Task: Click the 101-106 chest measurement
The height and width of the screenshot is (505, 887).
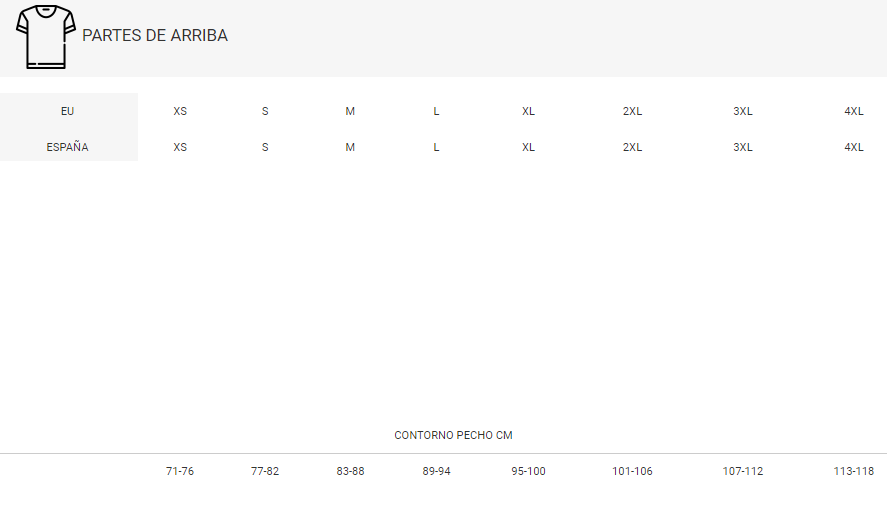Action: point(632,471)
